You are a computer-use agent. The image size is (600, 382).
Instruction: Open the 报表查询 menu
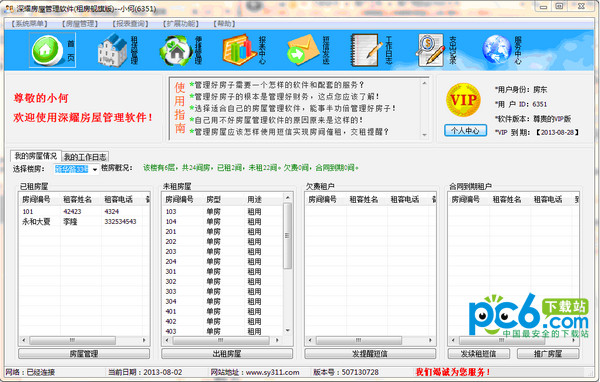pyautogui.click(x=130, y=24)
